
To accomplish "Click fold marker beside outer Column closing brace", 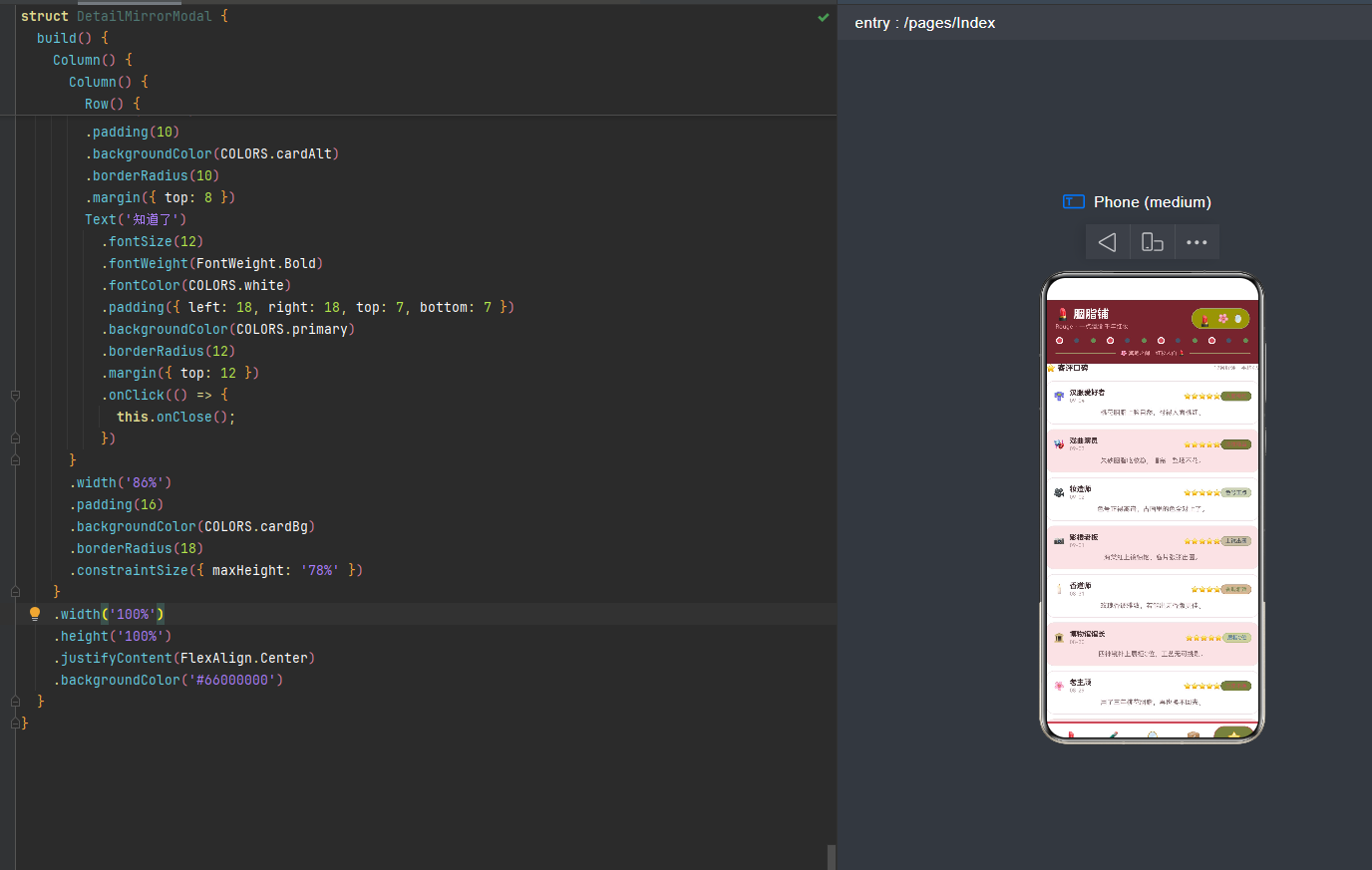I will click(x=15, y=592).
